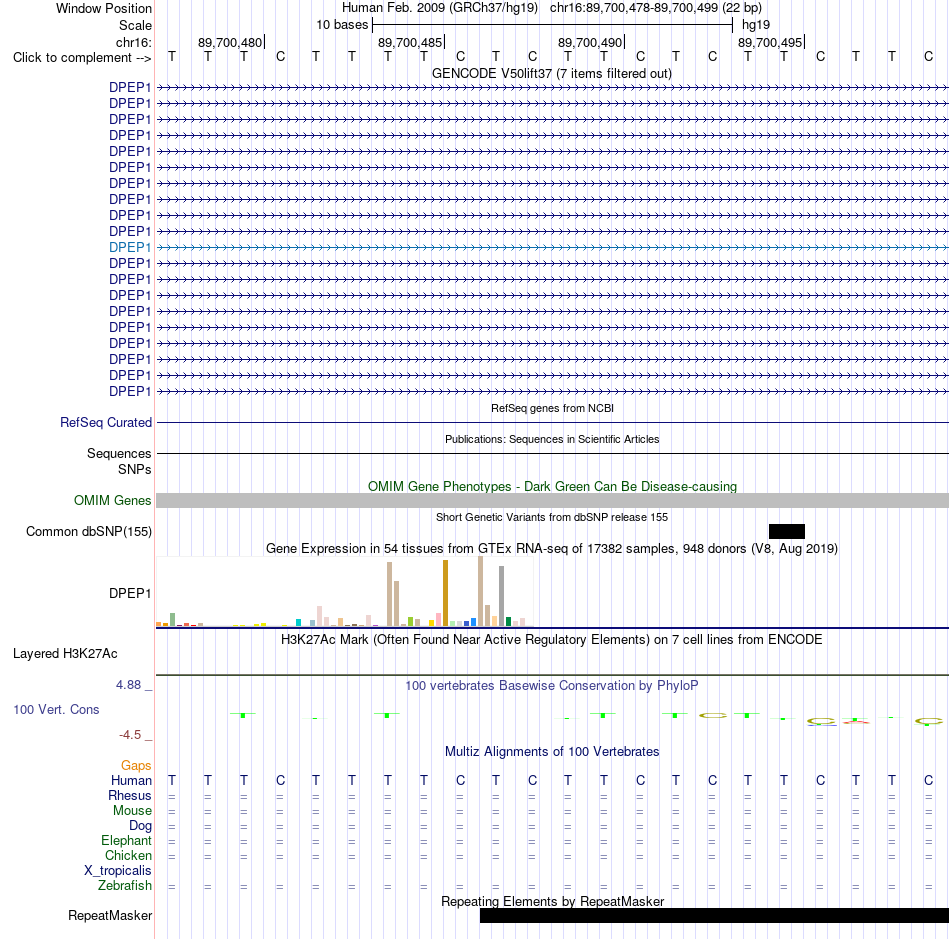The height and width of the screenshot is (939, 950).
Task: Click the green 'OMIM Genes' label
Action: (x=112, y=500)
